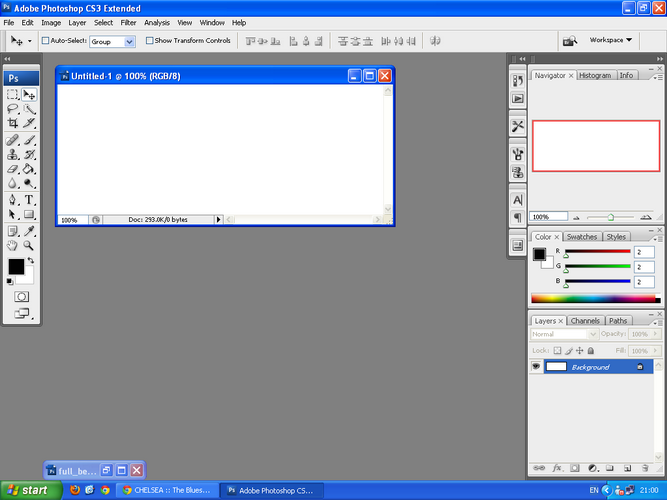The width and height of the screenshot is (667, 500).
Task: Open the Image menu
Action: [x=51, y=23]
